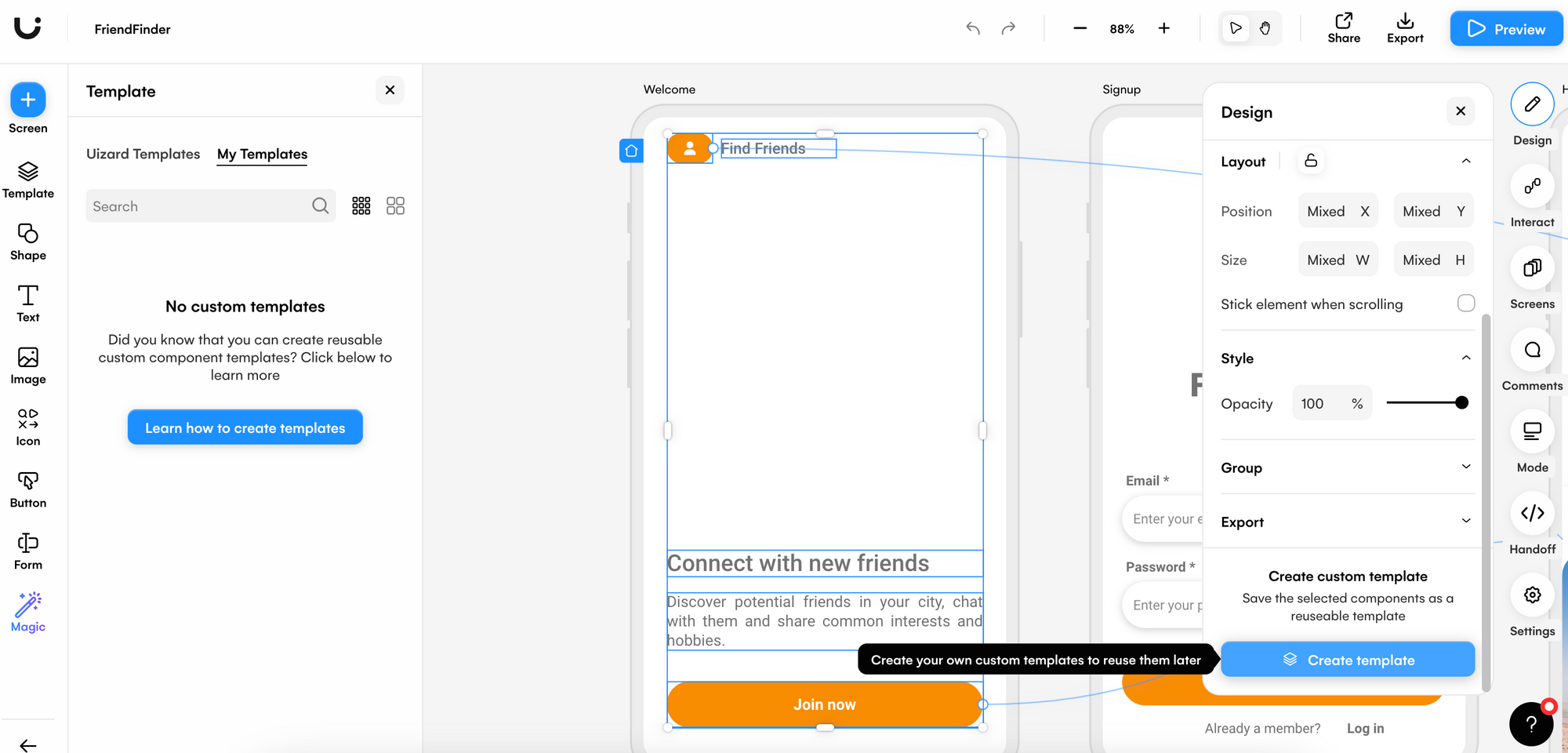
Task: Expand the Export section in Design panel
Action: pyautogui.click(x=1465, y=521)
